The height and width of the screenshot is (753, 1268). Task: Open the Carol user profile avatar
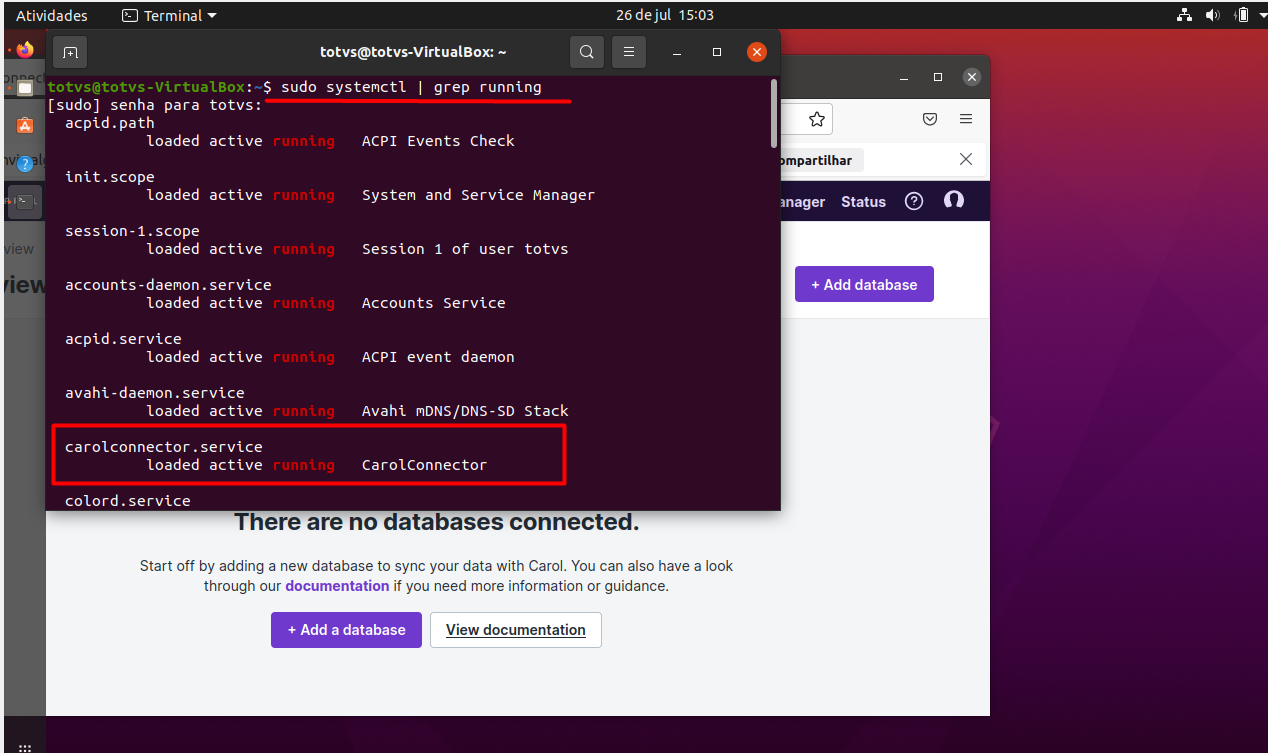[x=954, y=201]
